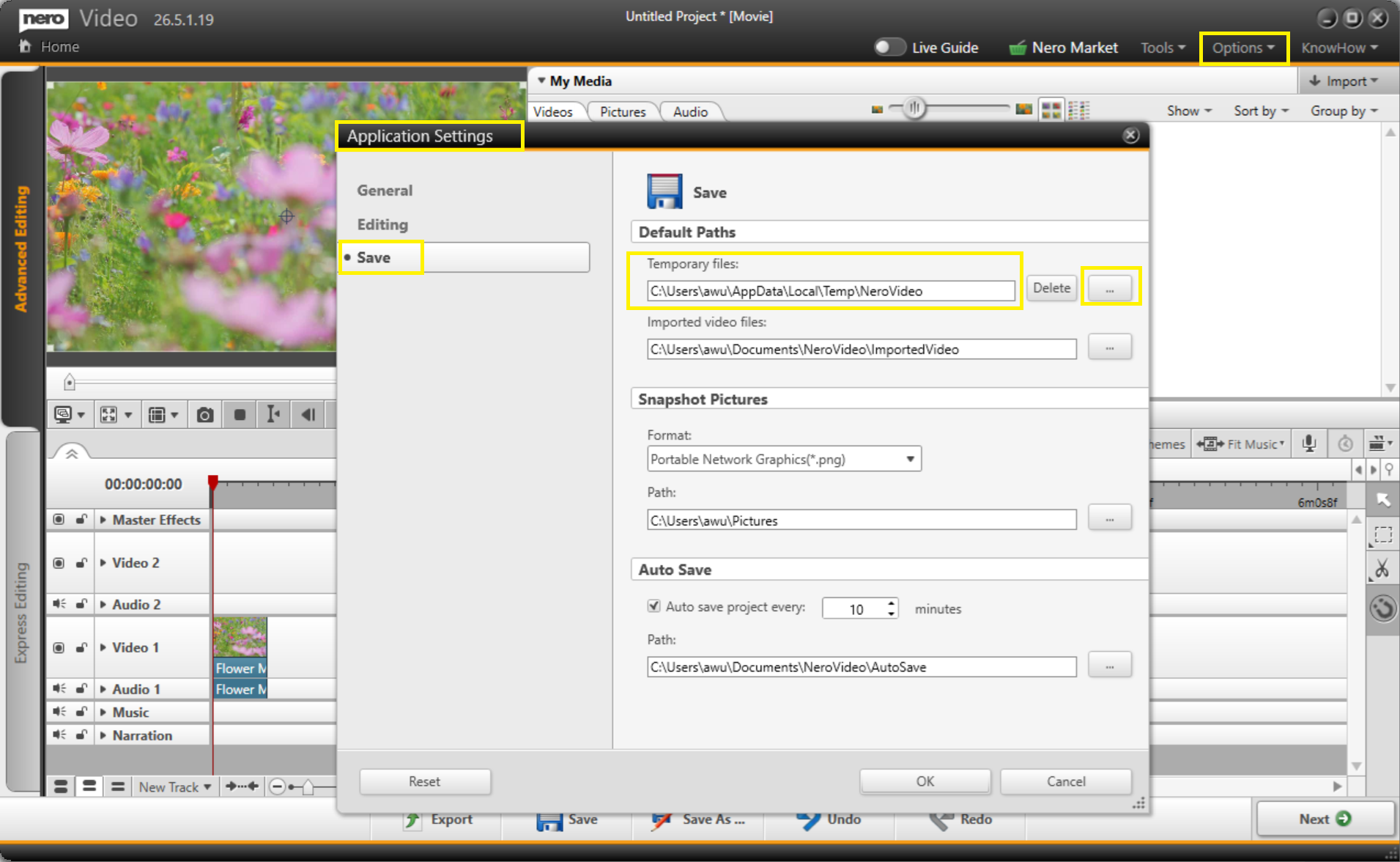
Task: Capture a snapshot with the camera icon
Action: [x=204, y=415]
